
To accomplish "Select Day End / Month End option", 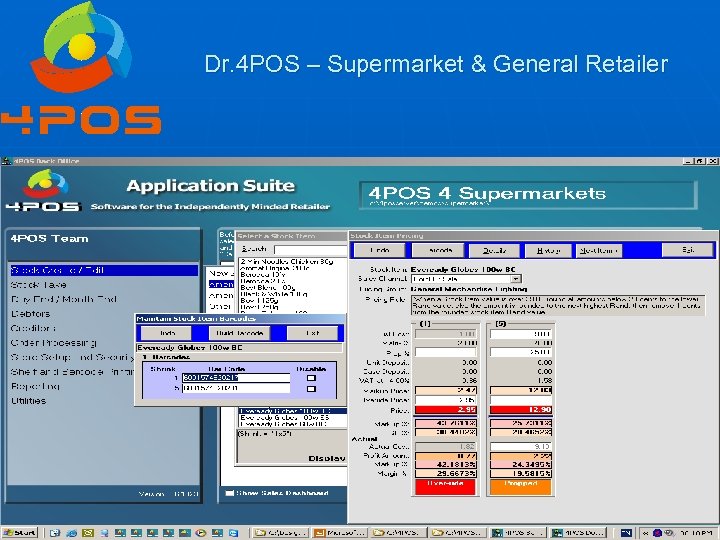I will (63, 299).
